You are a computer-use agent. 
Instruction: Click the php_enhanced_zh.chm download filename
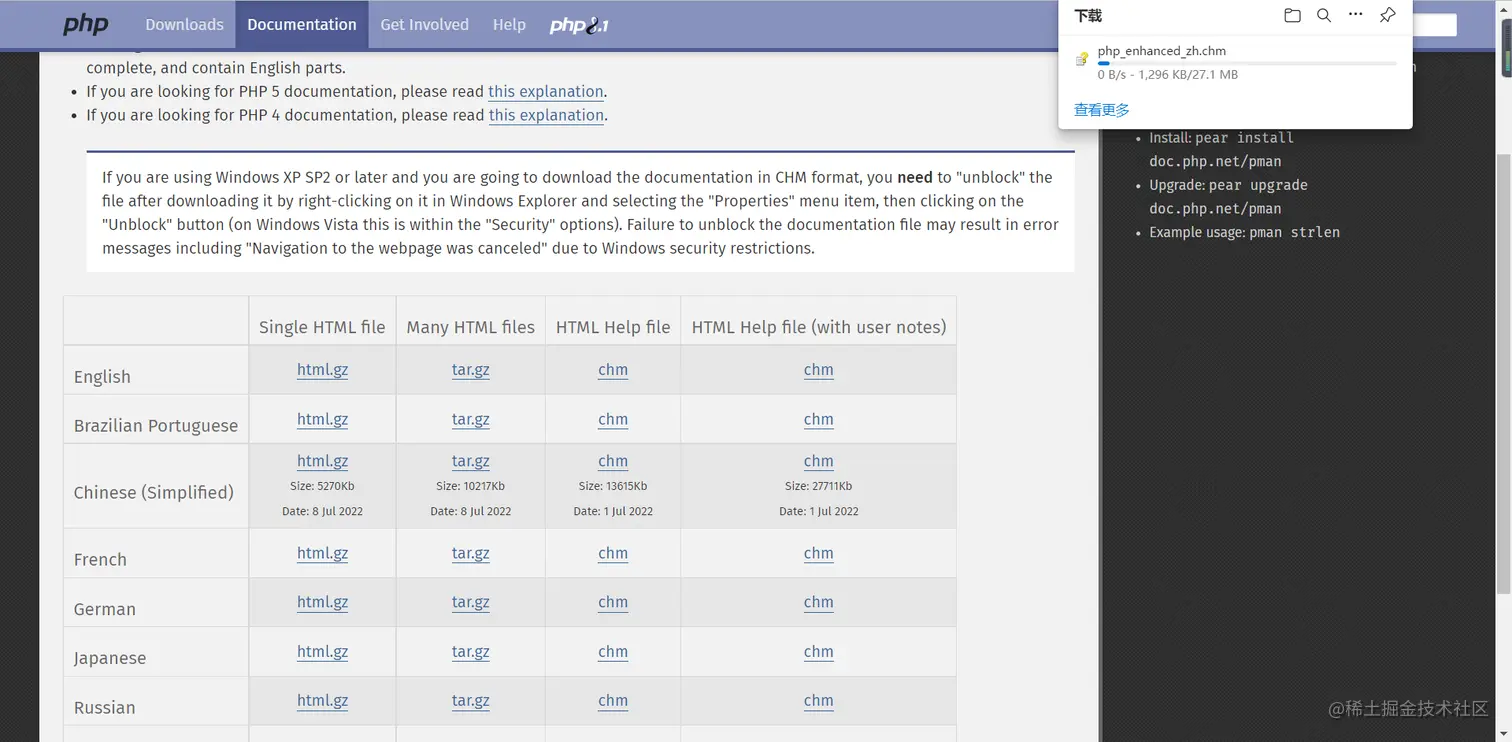1161,51
